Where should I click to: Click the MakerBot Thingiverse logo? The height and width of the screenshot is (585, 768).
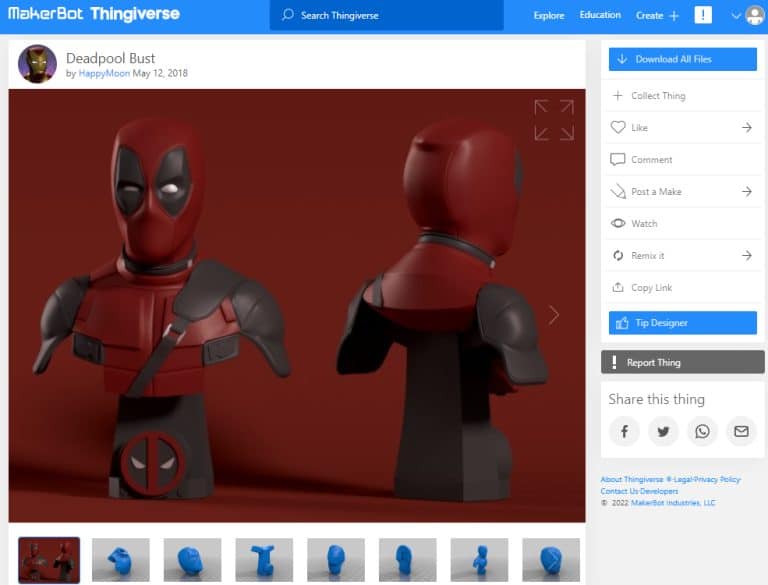[x=94, y=14]
